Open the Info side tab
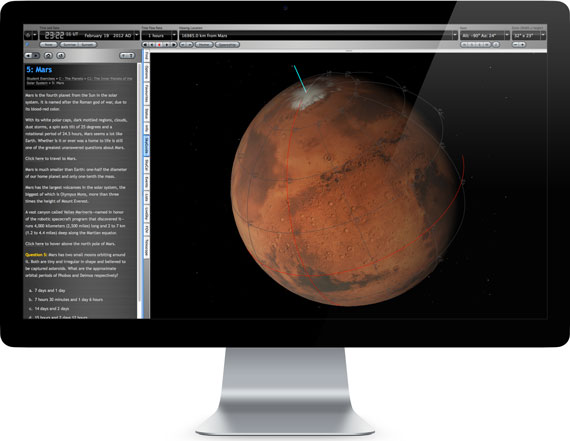This screenshot has width=570, height=441. point(146,128)
